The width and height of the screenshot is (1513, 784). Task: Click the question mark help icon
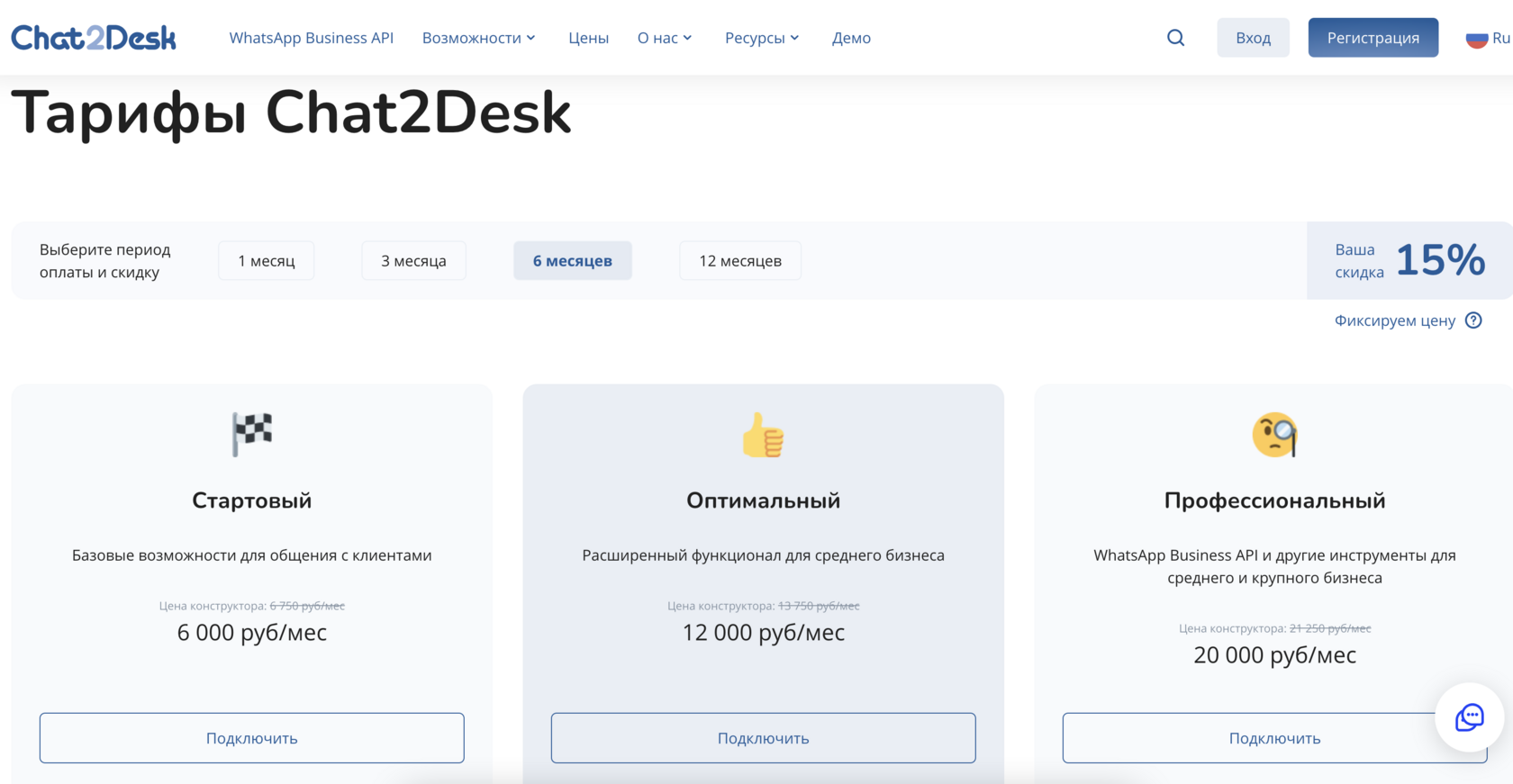1473,320
